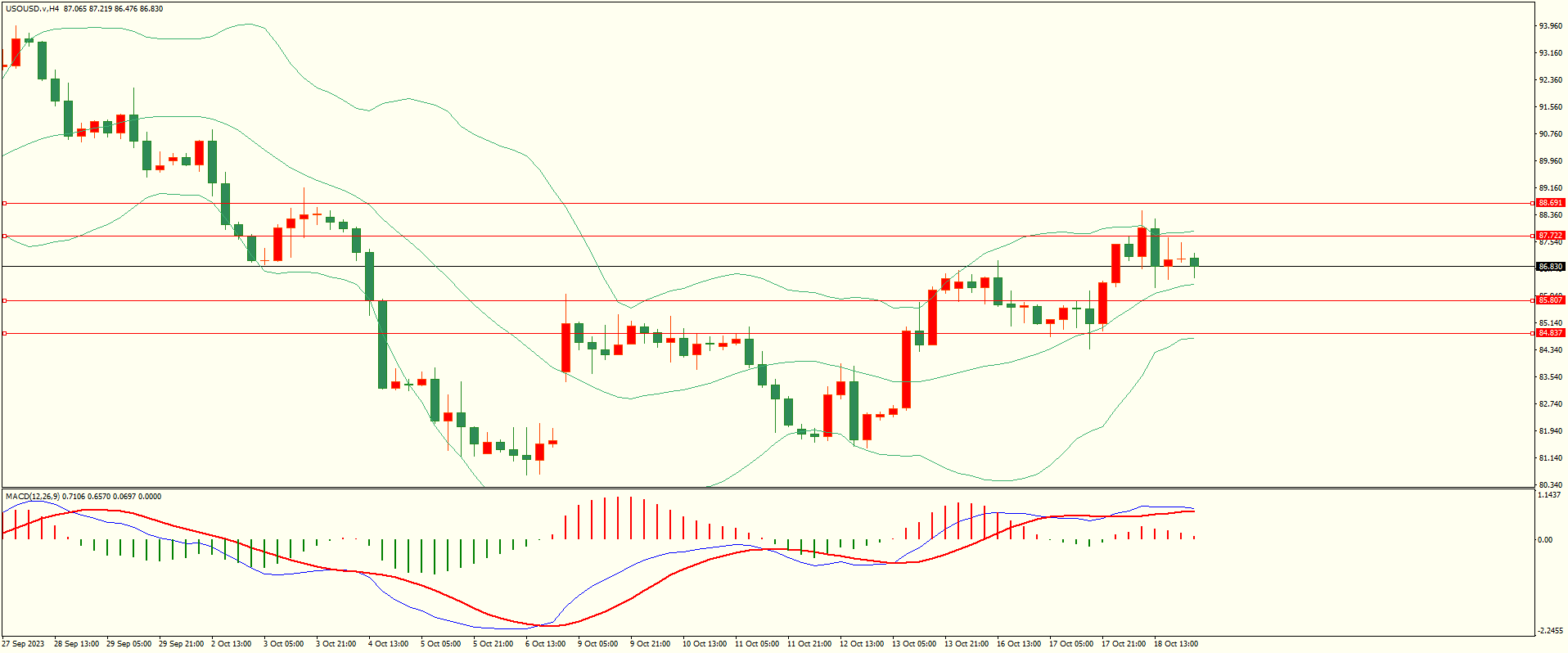
Task: Click the 5 Oct 21:00 time label
Action: coord(493,644)
